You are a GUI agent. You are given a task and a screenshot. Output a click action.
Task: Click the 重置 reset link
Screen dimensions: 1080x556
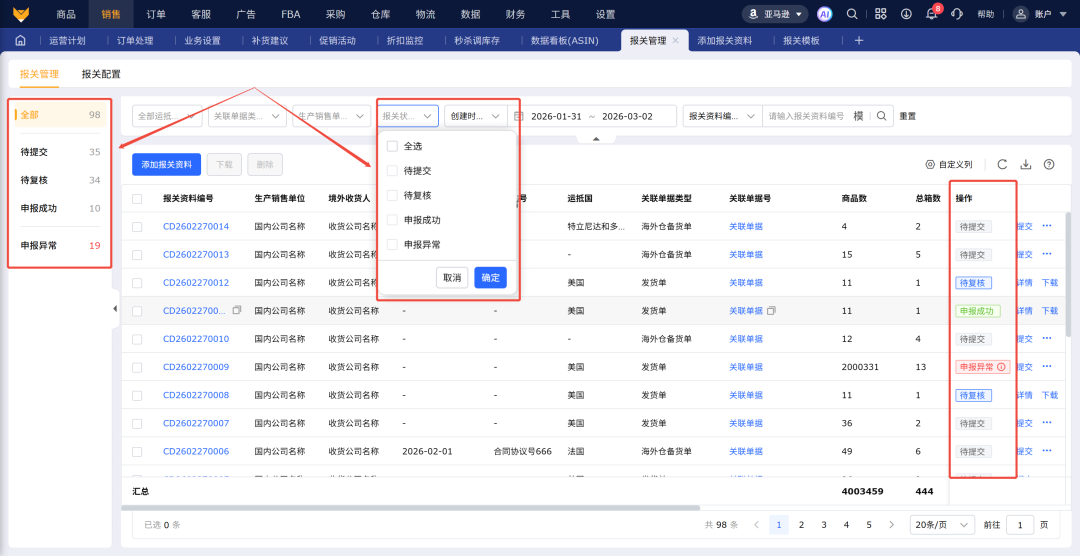point(908,116)
